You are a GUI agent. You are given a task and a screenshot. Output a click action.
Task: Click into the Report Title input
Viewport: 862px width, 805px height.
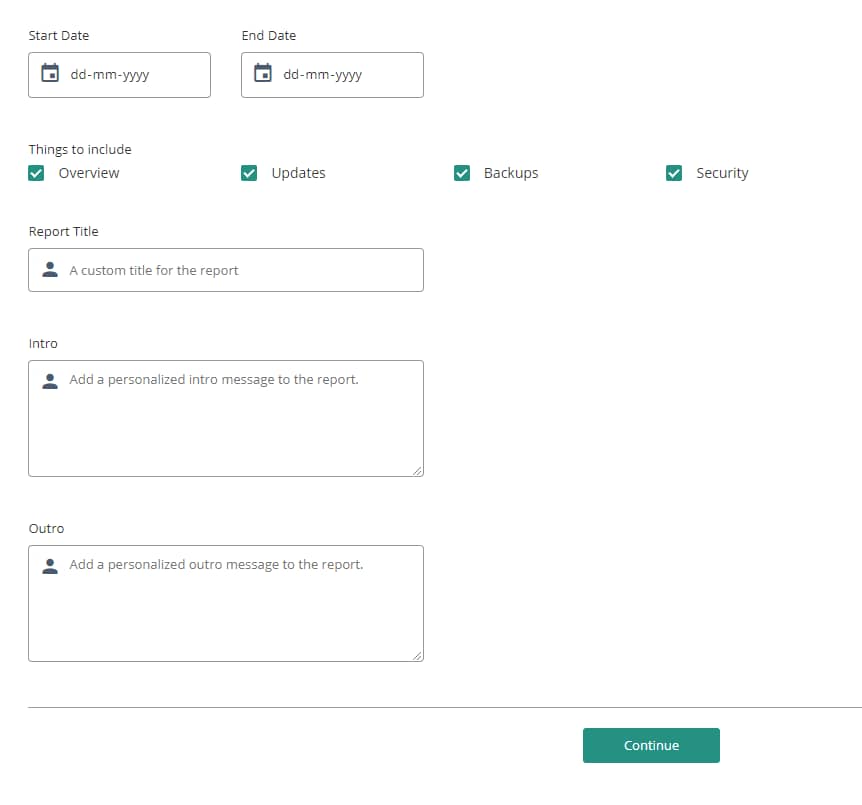(x=226, y=270)
